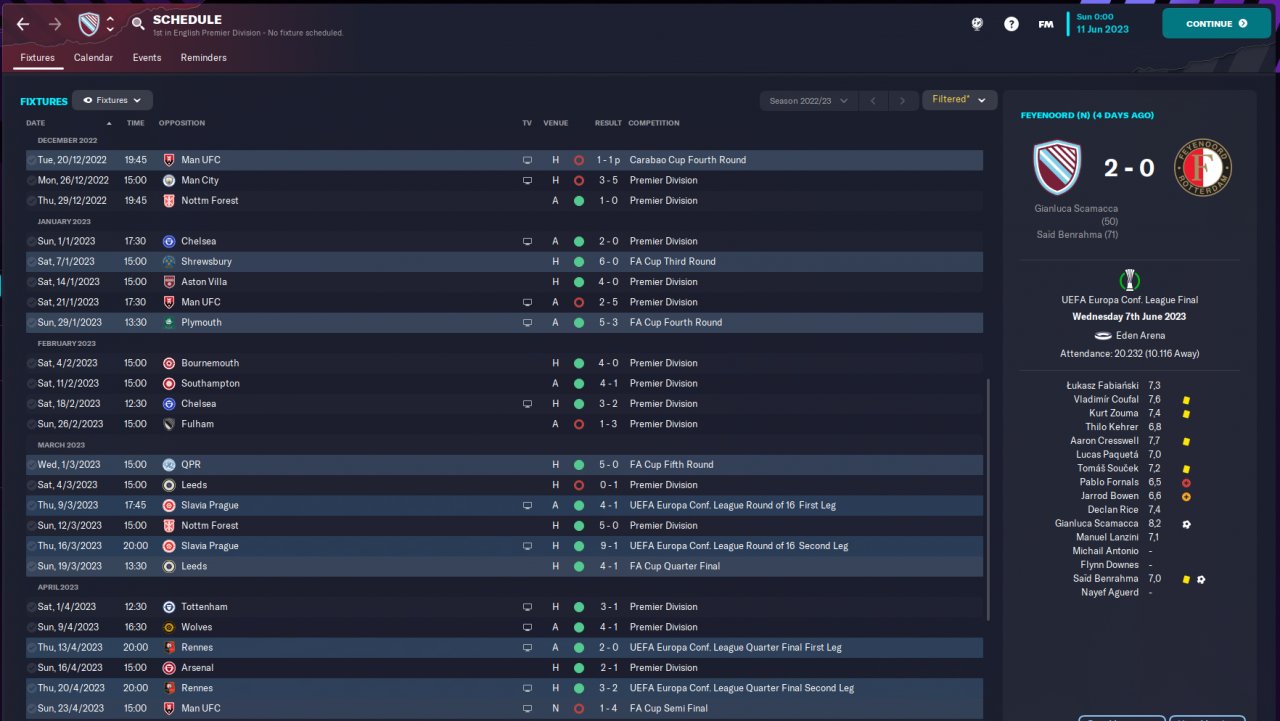Click the Feyenoord club crest
The height and width of the screenshot is (721, 1280).
tap(1202, 167)
